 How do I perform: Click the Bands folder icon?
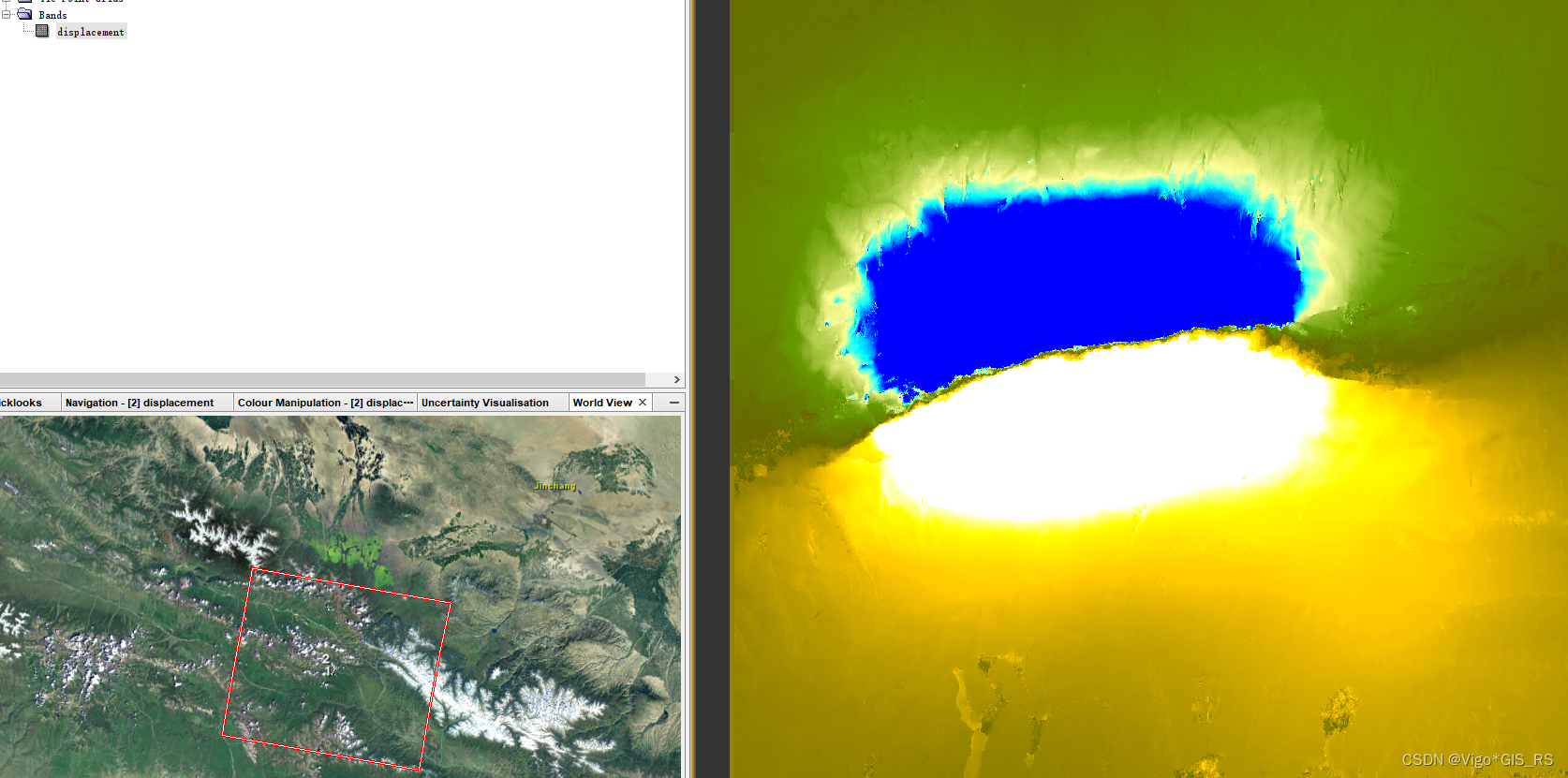click(25, 14)
